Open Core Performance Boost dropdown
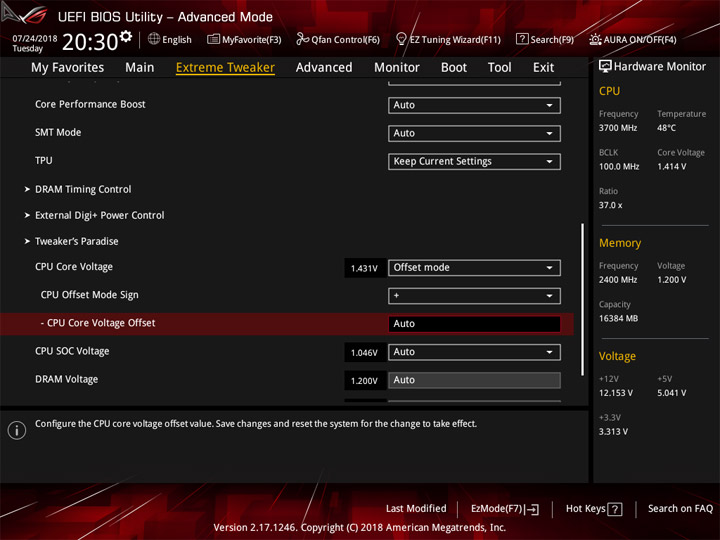The image size is (720, 540). tap(474, 105)
